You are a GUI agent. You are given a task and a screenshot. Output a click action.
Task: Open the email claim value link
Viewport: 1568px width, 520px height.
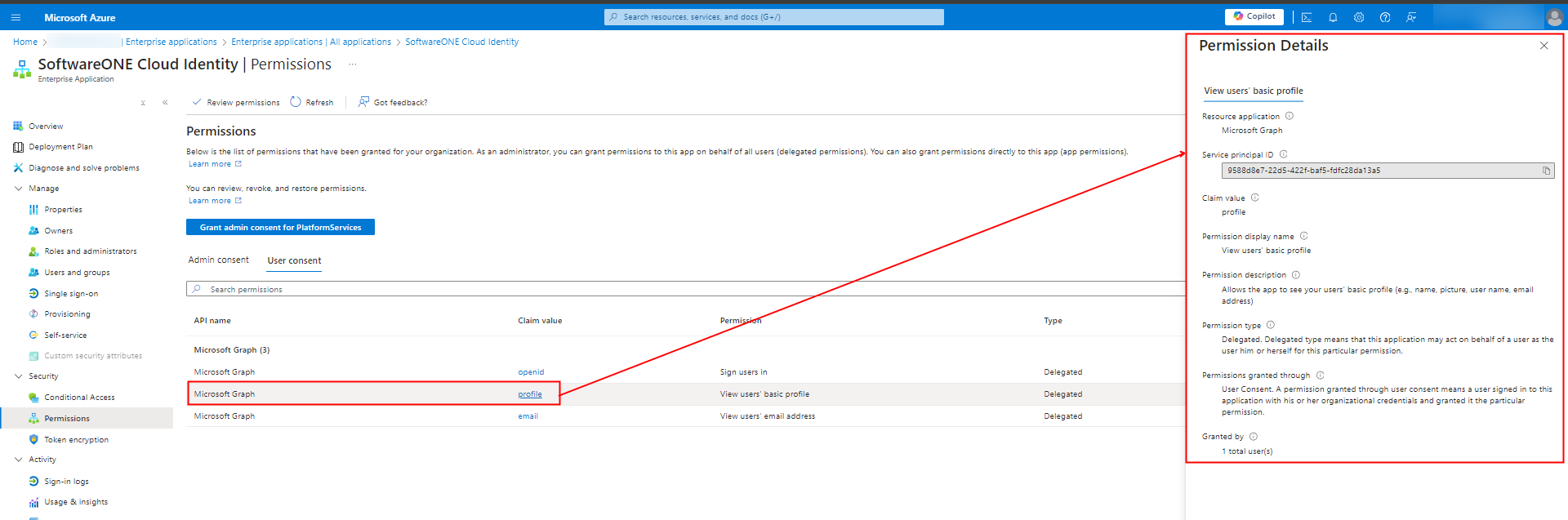click(x=528, y=416)
